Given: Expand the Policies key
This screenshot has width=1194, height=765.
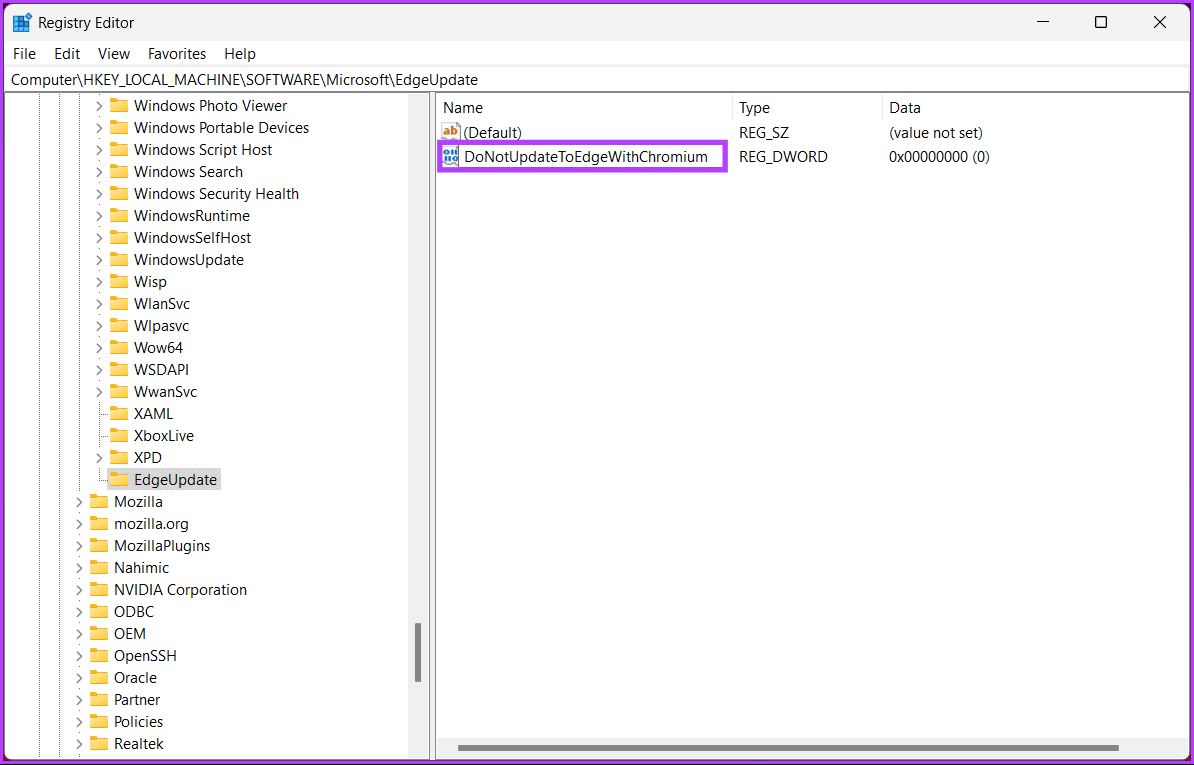Looking at the screenshot, I should [x=79, y=722].
